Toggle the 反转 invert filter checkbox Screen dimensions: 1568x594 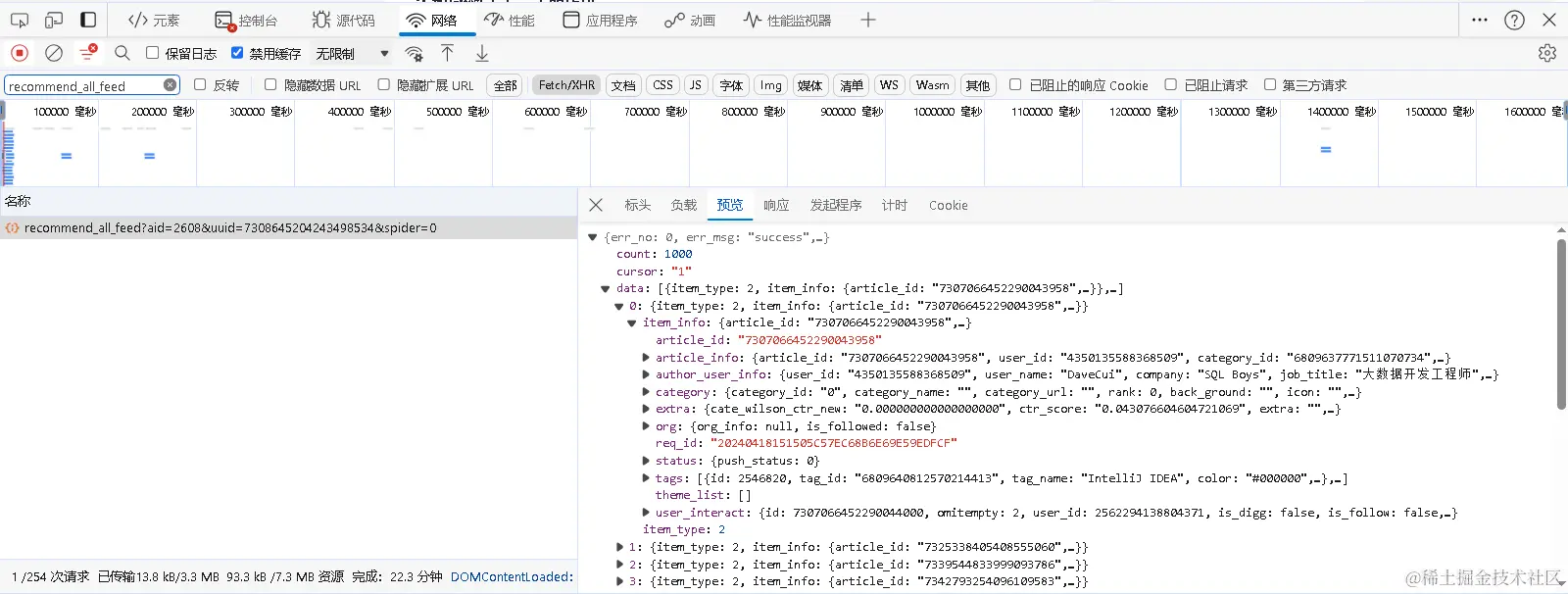click(x=200, y=84)
